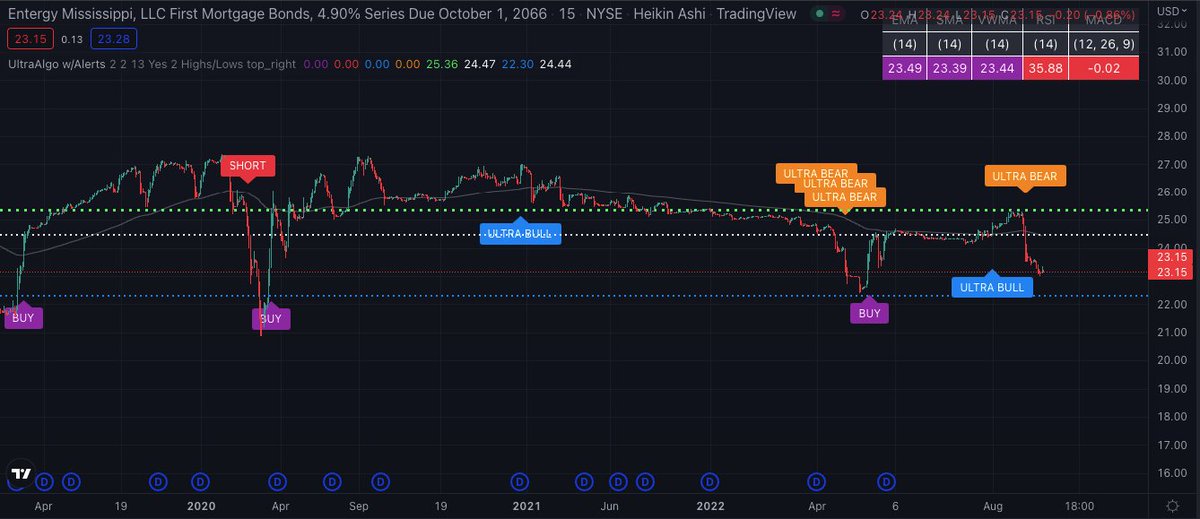This screenshot has width=1200, height=519.
Task: Open chart settings gear icon
Action: pyautogui.click(x=1172, y=505)
